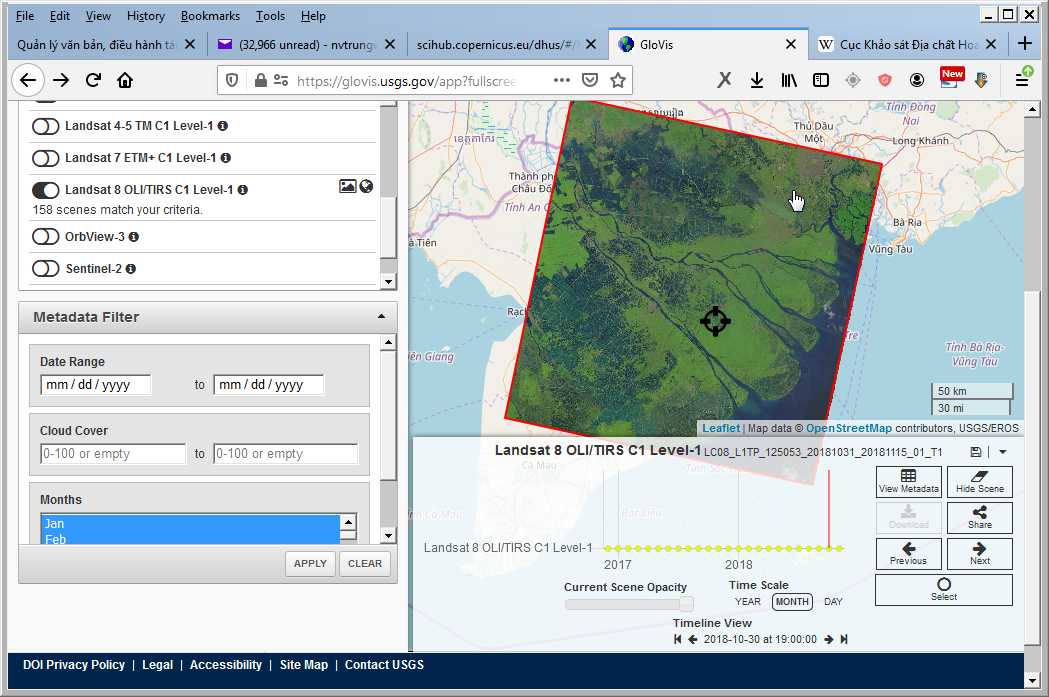Collapse the Metadata Filter panel
The height and width of the screenshot is (697, 1049).
click(x=381, y=316)
